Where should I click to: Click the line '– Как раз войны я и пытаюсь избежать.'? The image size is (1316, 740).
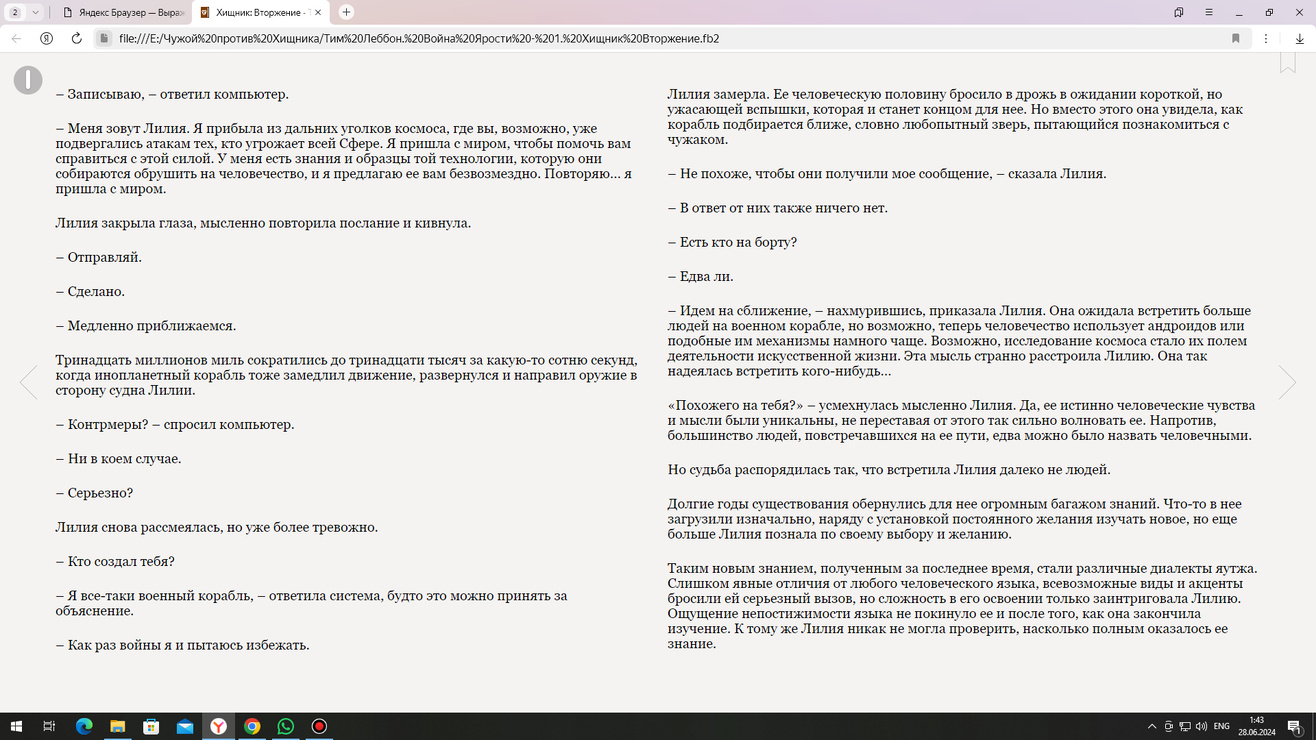pyautogui.click(x=183, y=645)
